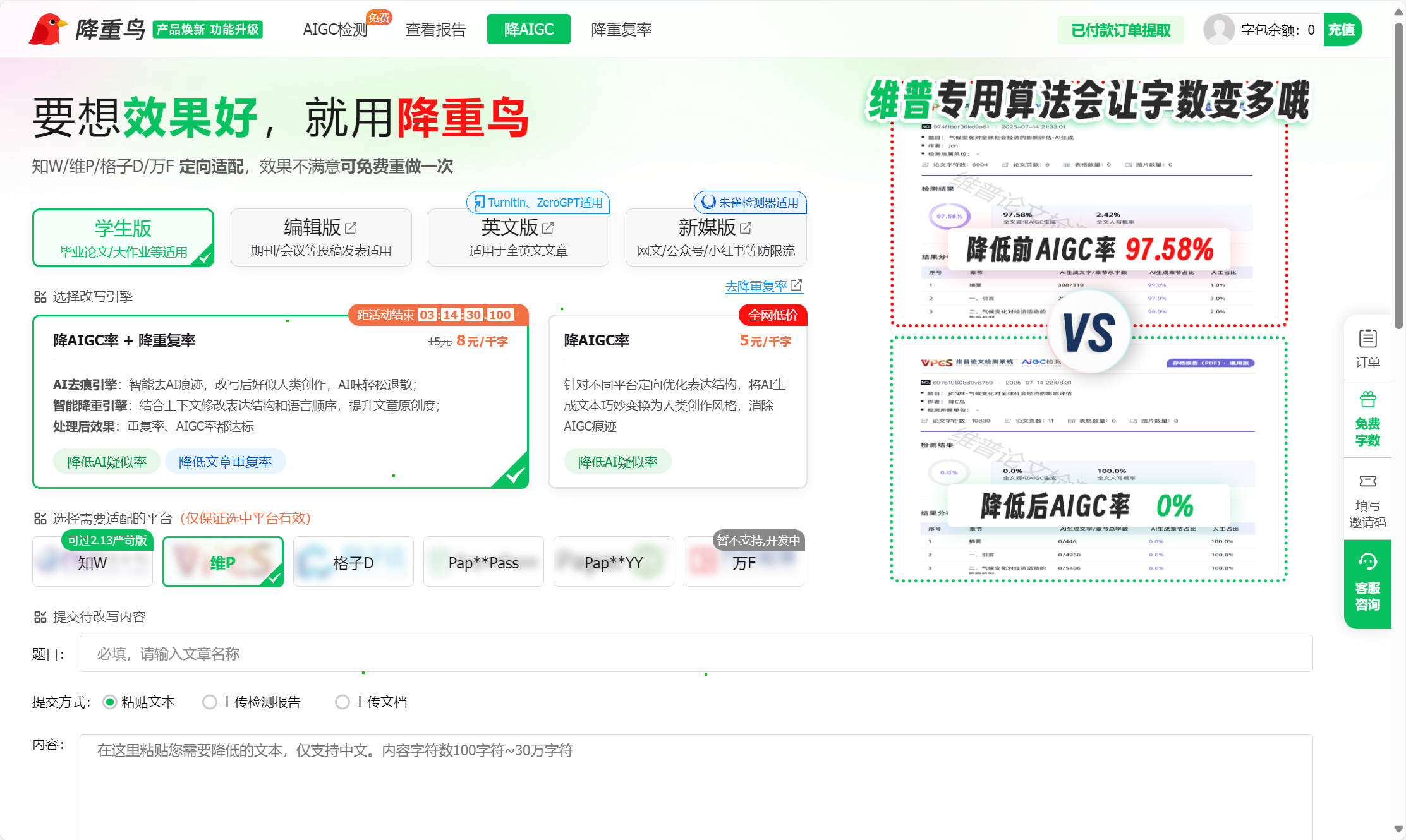Open 编辑版 external link card

321,237
